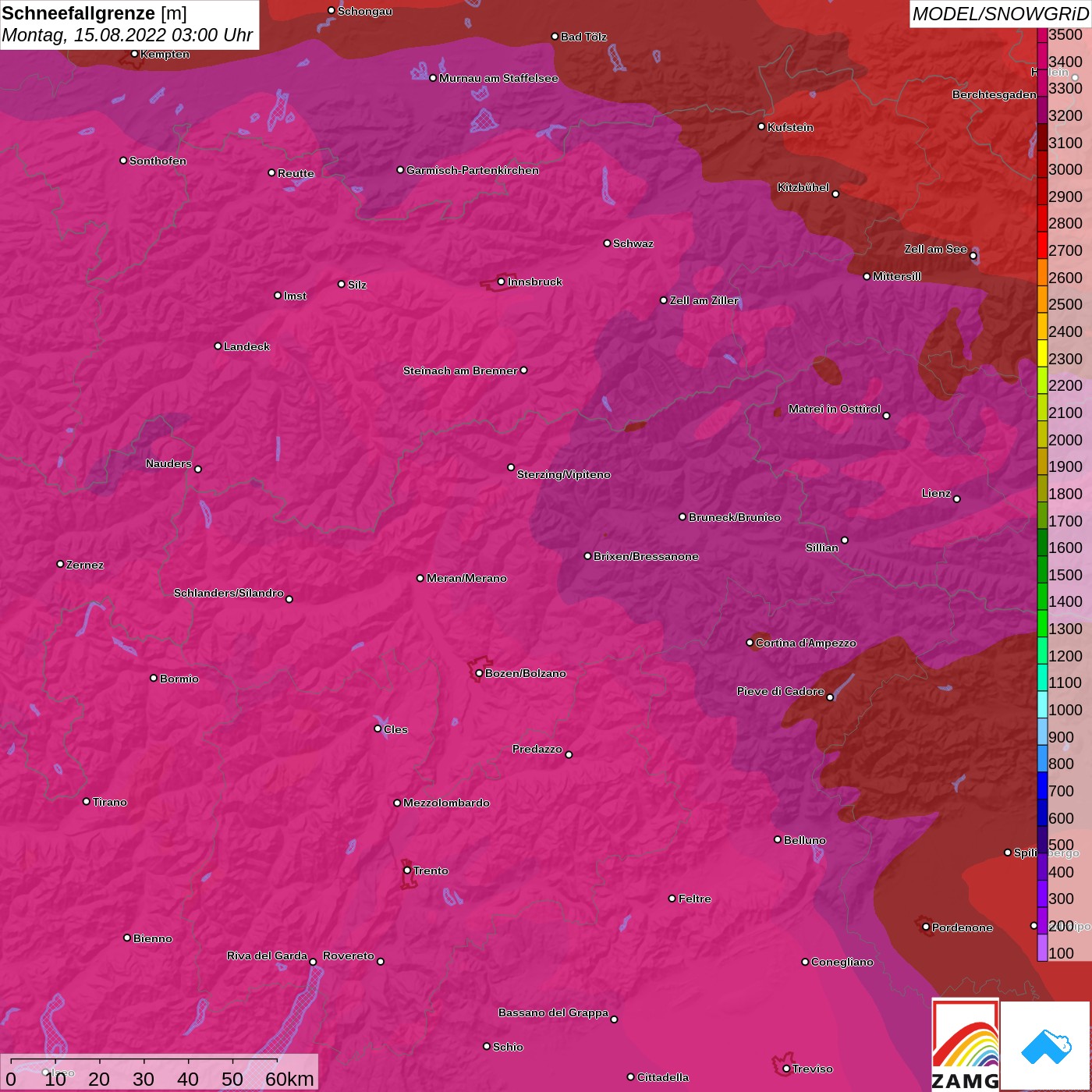Click the Landeck marker dot
This screenshot has width=1092, height=1092.
click(x=218, y=346)
